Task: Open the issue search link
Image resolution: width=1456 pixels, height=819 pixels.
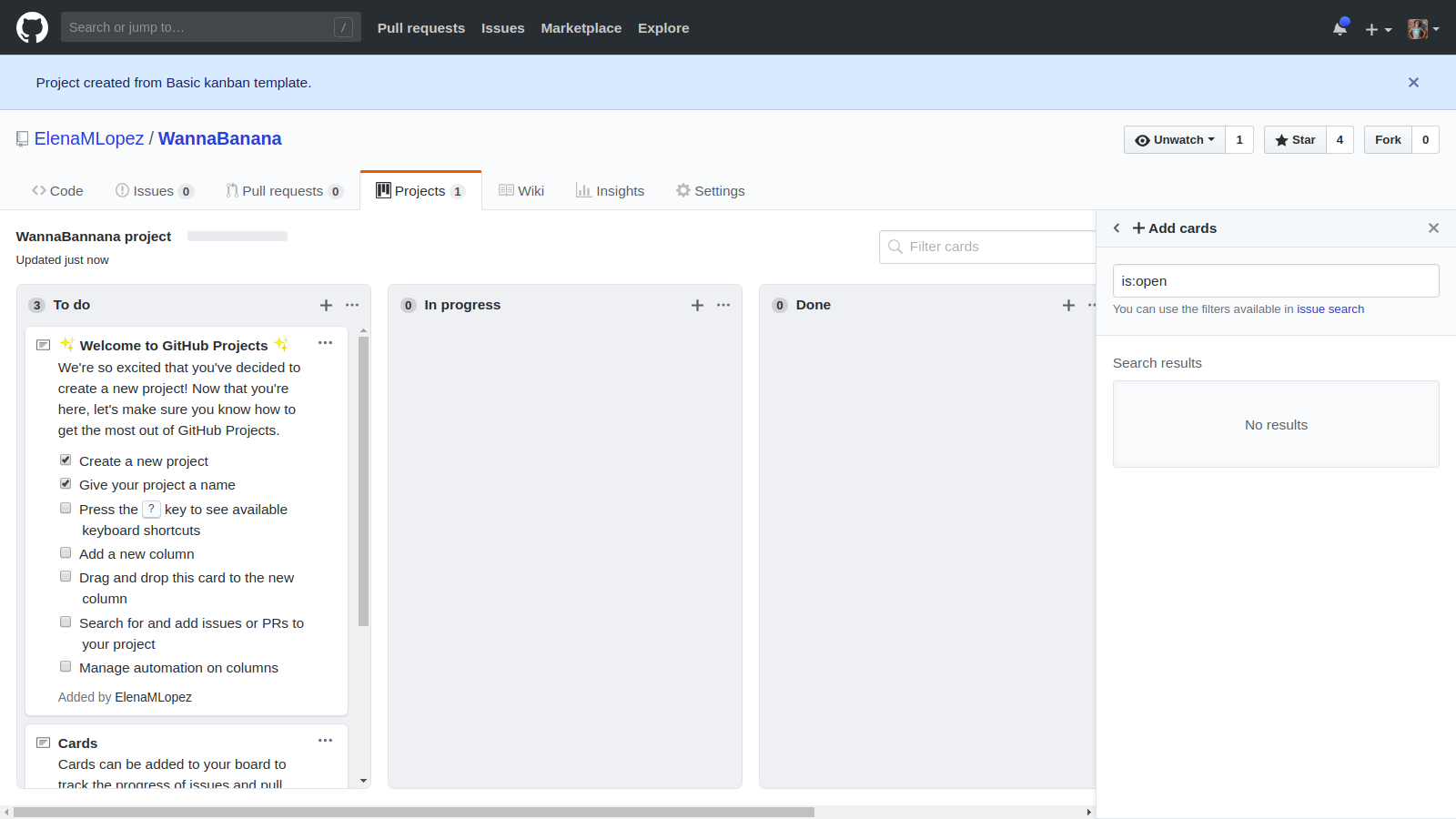Action: 1330,309
